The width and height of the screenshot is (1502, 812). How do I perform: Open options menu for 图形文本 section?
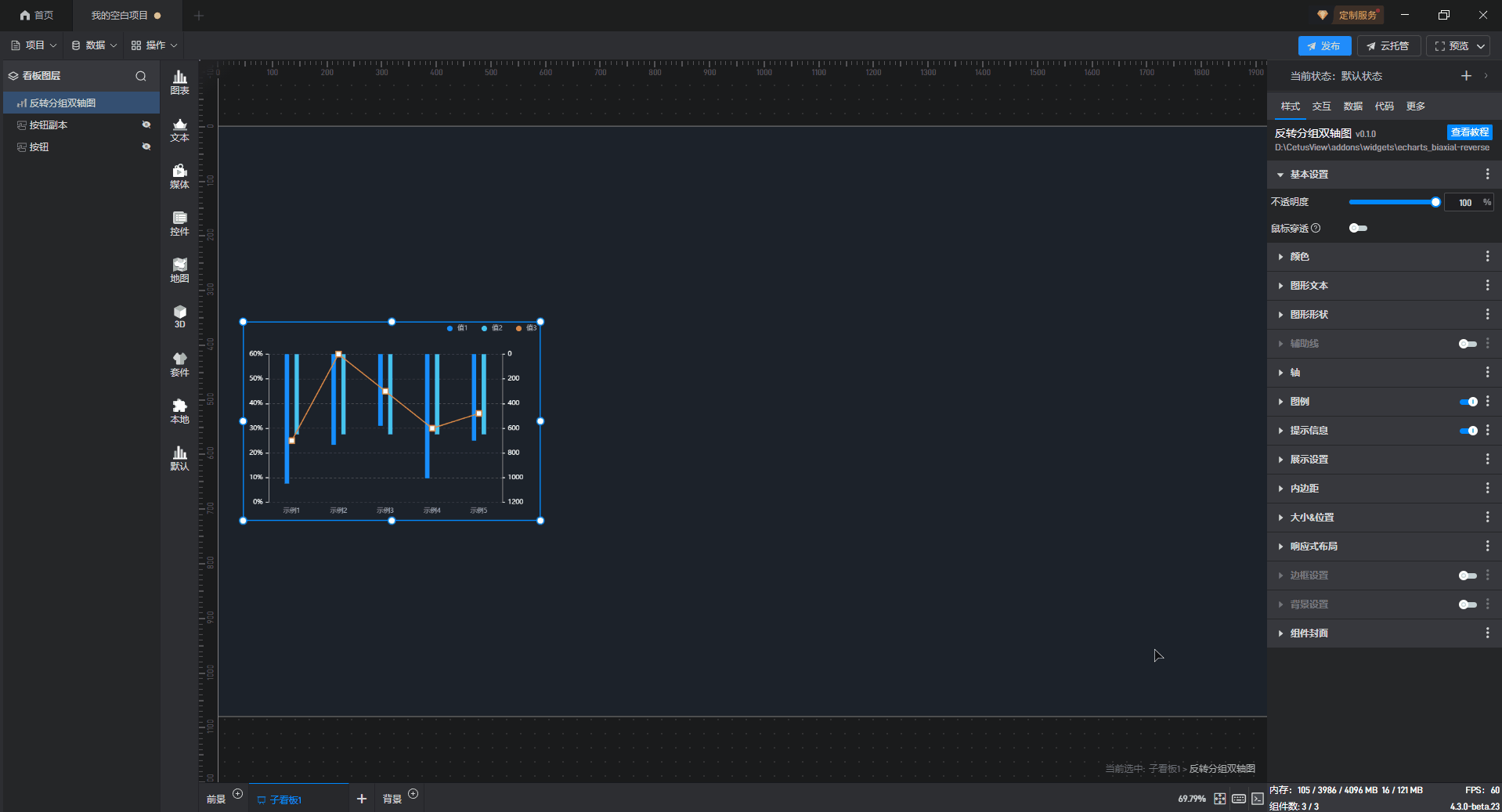coord(1488,286)
